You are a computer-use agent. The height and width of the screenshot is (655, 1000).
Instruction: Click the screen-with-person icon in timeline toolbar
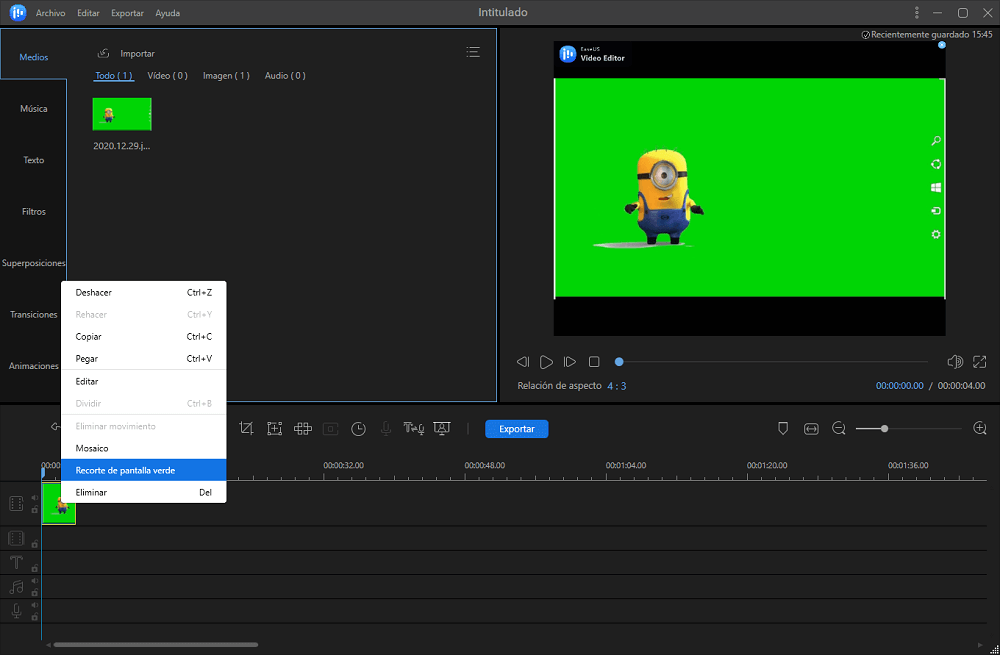pyautogui.click(x=442, y=429)
